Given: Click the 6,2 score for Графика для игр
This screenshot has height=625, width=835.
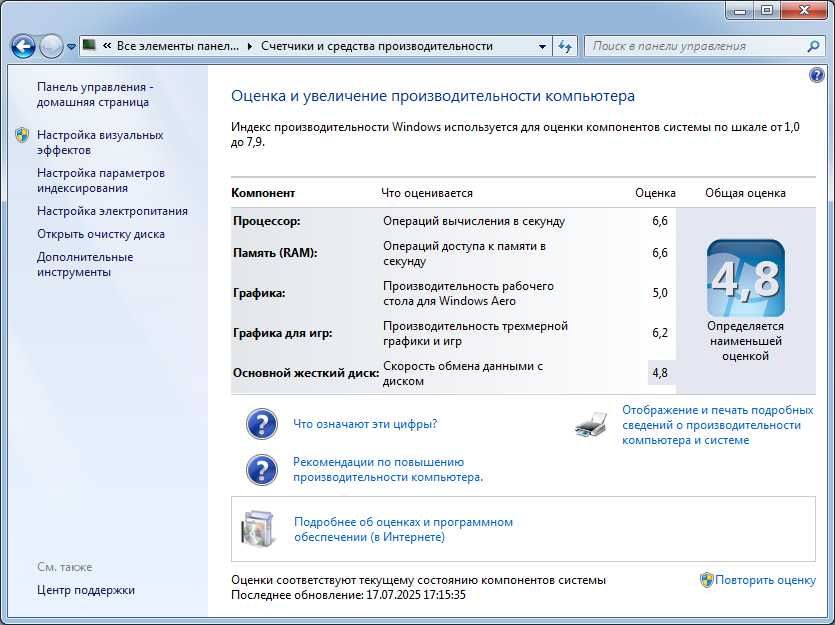Looking at the screenshot, I should point(660,333).
